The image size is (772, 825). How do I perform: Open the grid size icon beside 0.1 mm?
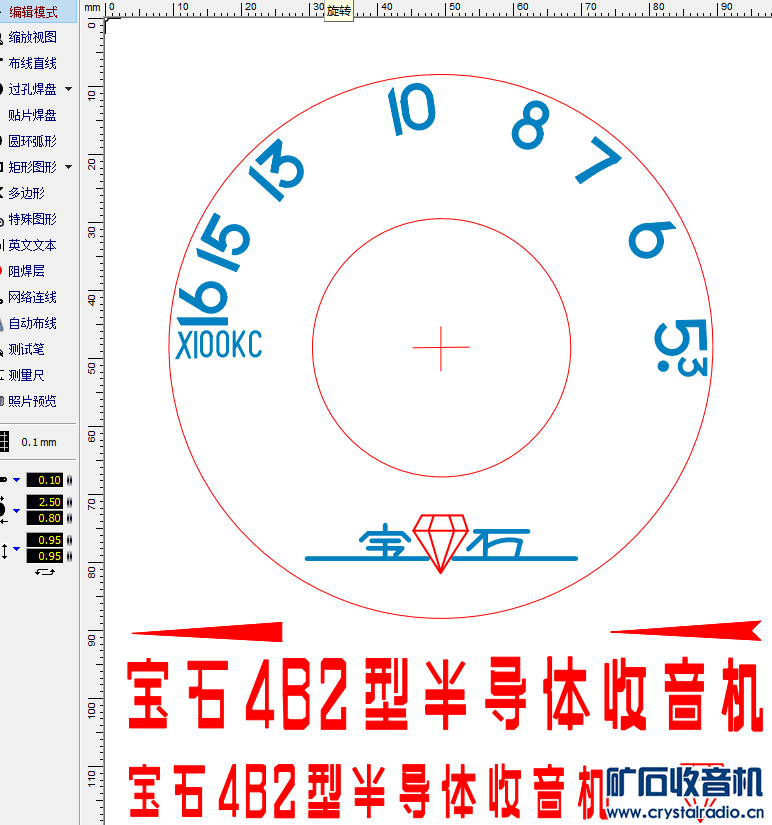click(x=4, y=442)
